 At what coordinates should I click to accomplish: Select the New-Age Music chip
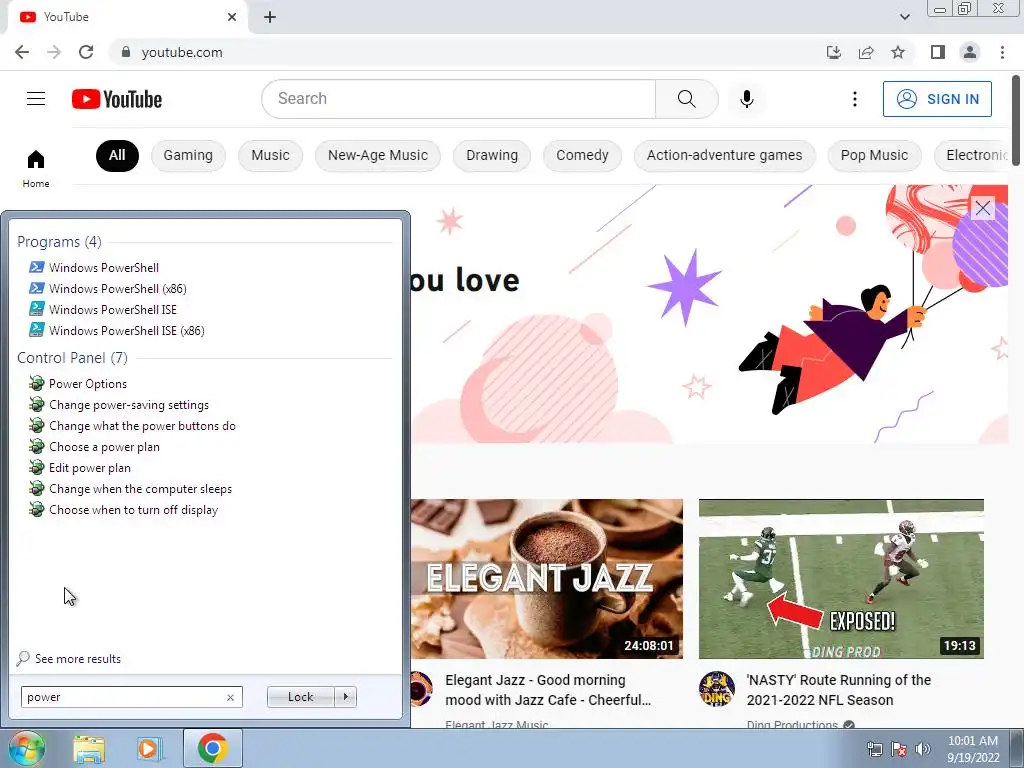[x=377, y=155]
